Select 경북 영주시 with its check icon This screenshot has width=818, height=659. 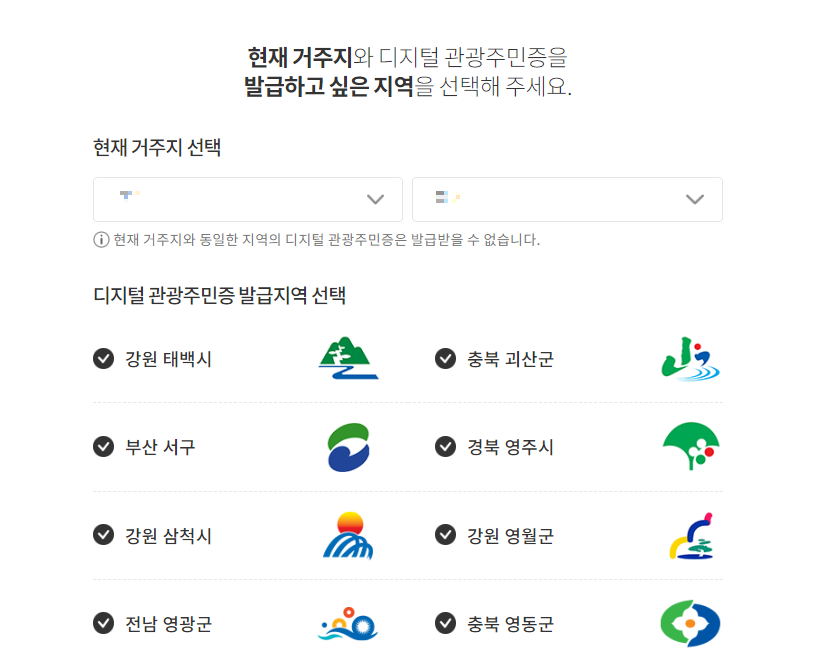tap(445, 447)
